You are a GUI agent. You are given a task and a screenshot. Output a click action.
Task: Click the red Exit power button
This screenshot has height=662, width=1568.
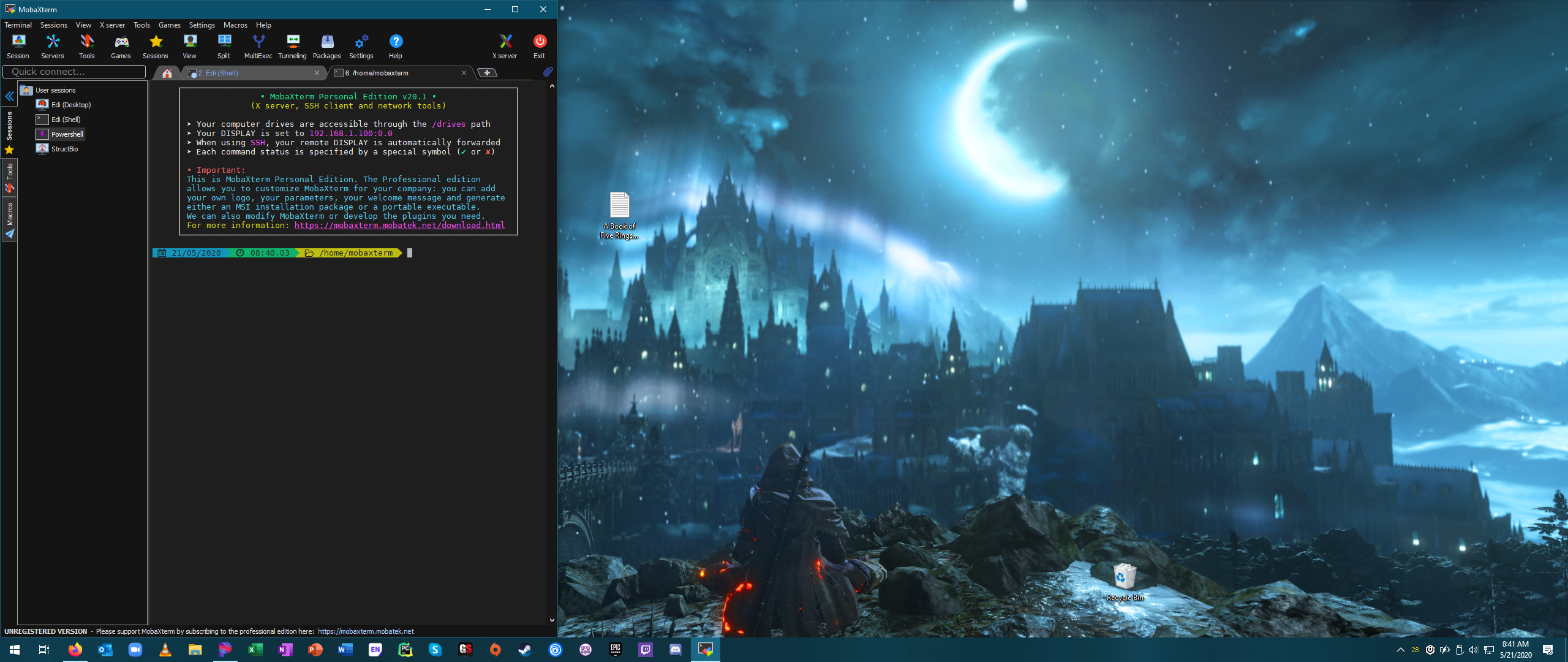(x=540, y=47)
